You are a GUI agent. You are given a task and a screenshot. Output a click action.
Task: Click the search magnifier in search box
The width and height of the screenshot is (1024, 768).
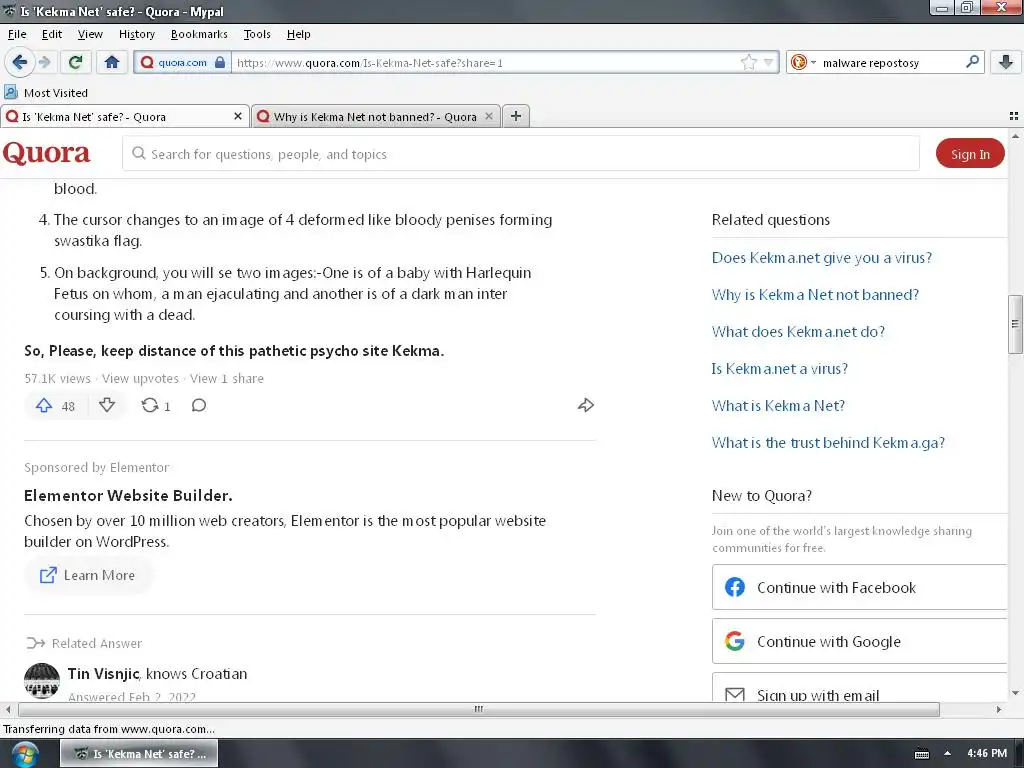coord(972,62)
